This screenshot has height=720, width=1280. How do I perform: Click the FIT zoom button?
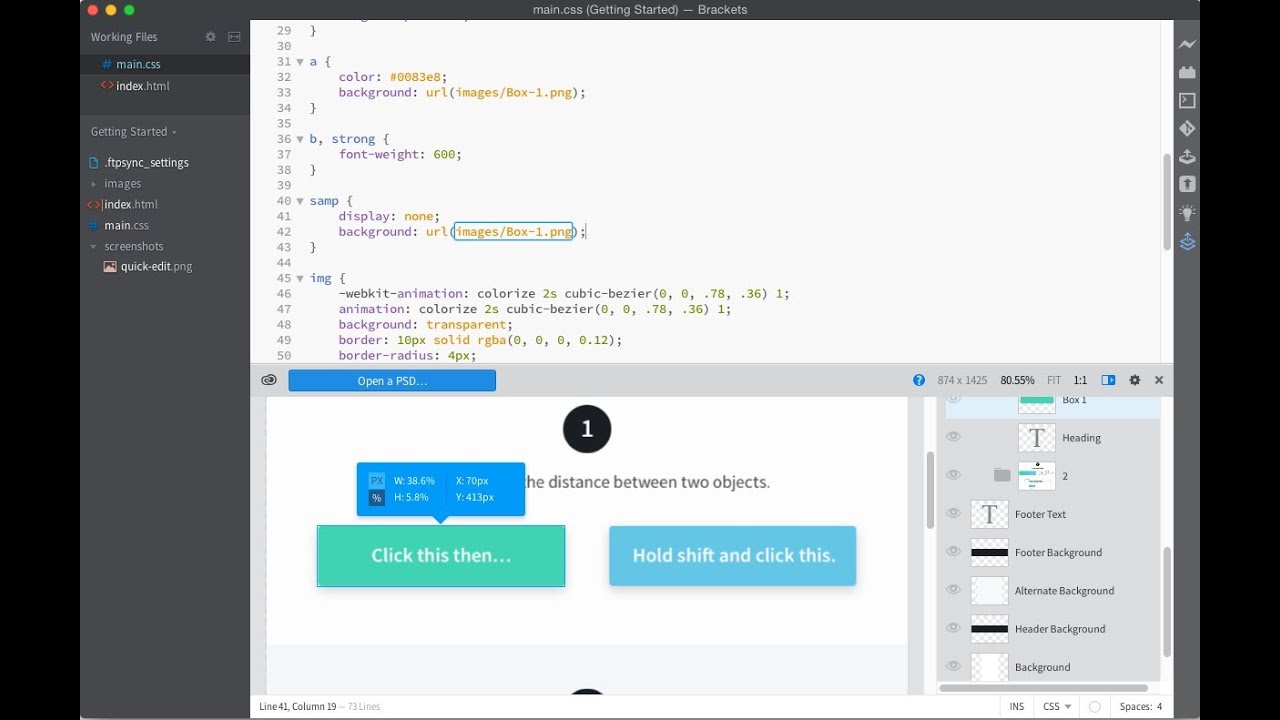[x=1054, y=381]
